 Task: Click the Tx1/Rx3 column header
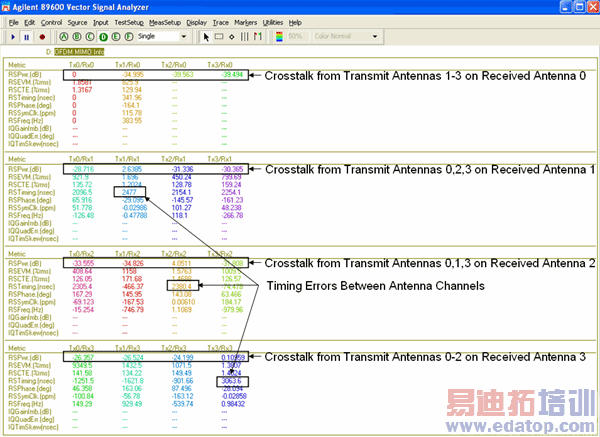point(127,348)
